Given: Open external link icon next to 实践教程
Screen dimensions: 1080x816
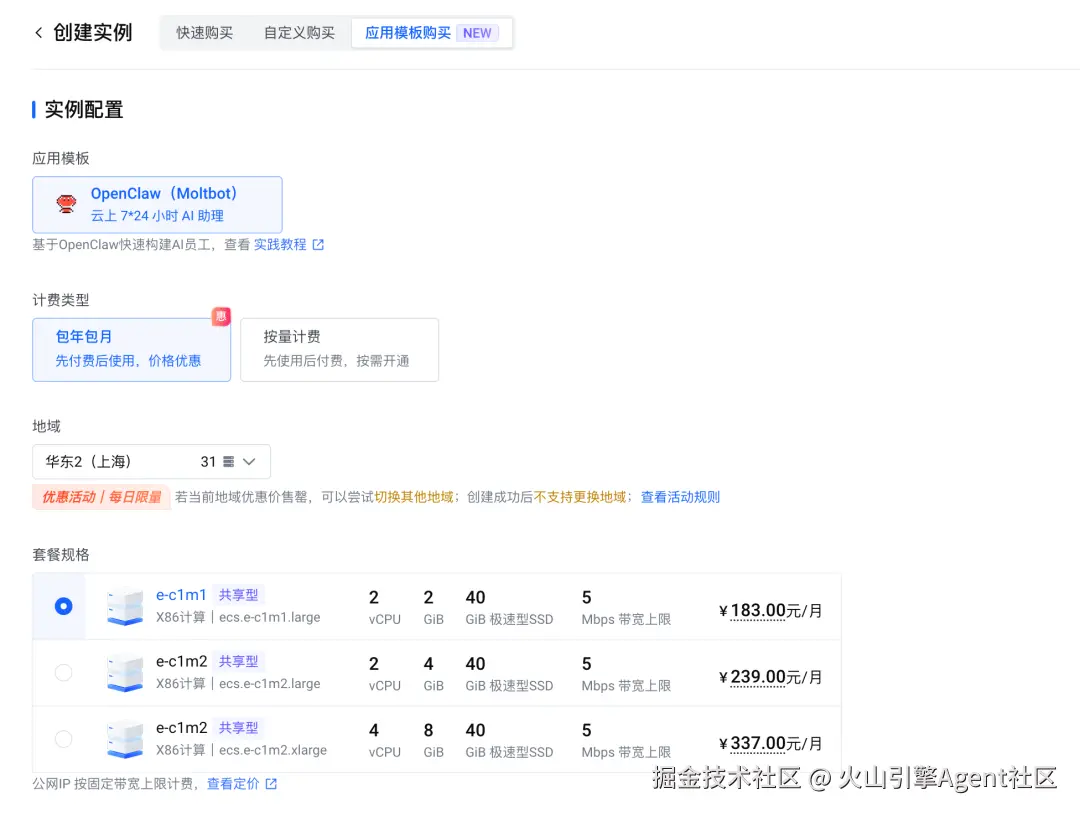Looking at the screenshot, I should (x=318, y=244).
